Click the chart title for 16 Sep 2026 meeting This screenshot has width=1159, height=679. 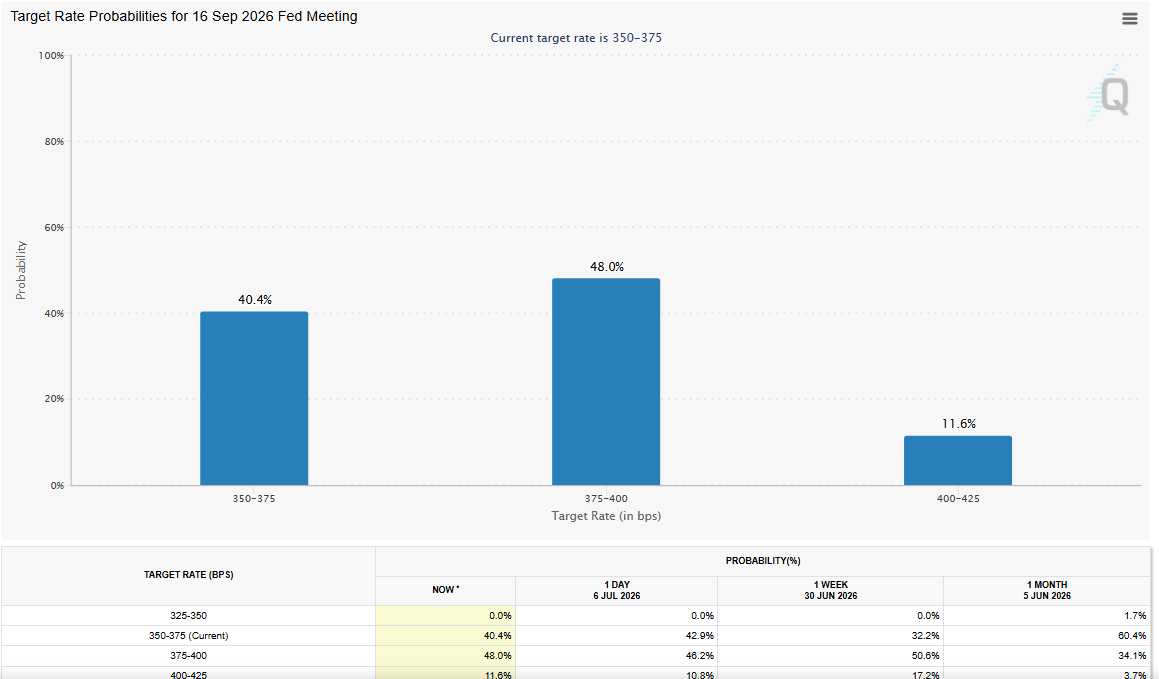click(184, 16)
